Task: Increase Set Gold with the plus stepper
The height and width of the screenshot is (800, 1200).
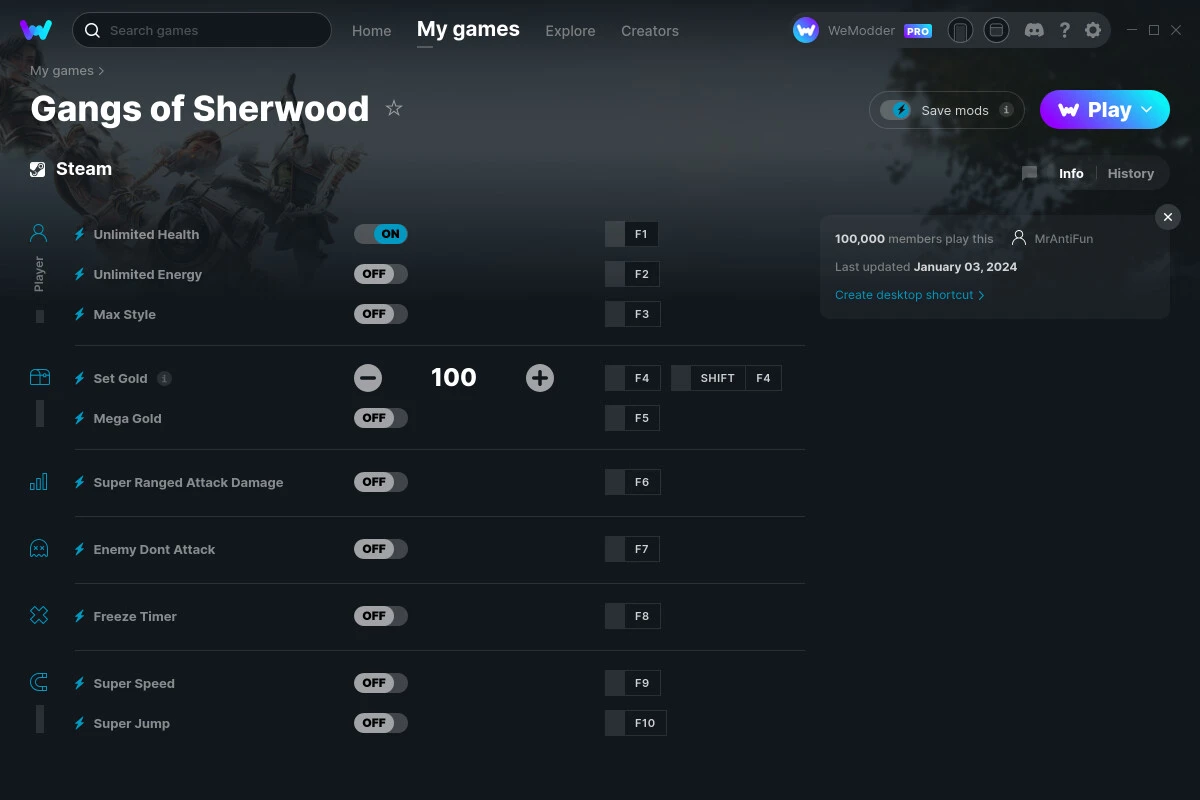Action: [x=539, y=377]
